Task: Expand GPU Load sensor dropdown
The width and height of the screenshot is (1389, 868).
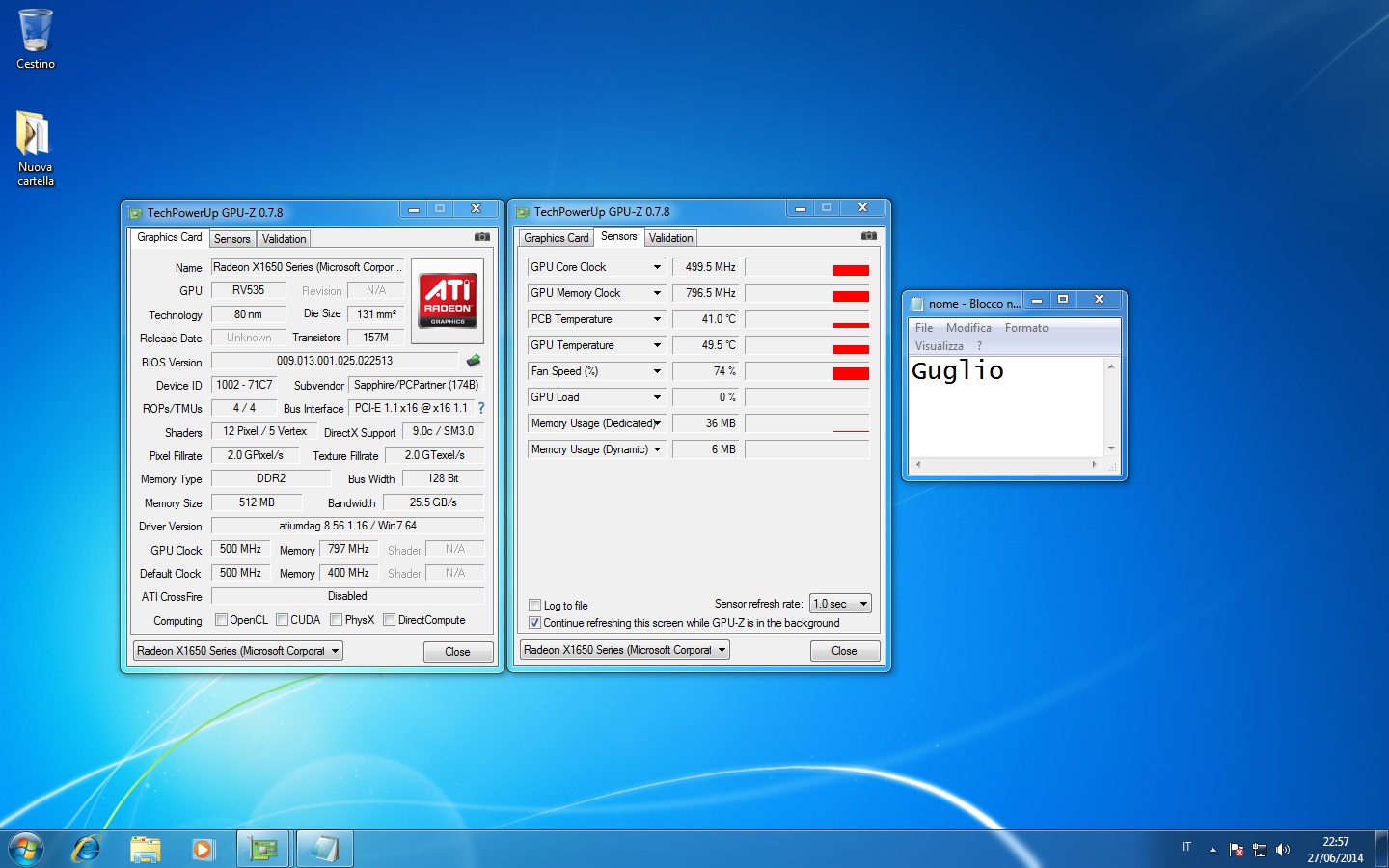Action: click(x=657, y=397)
